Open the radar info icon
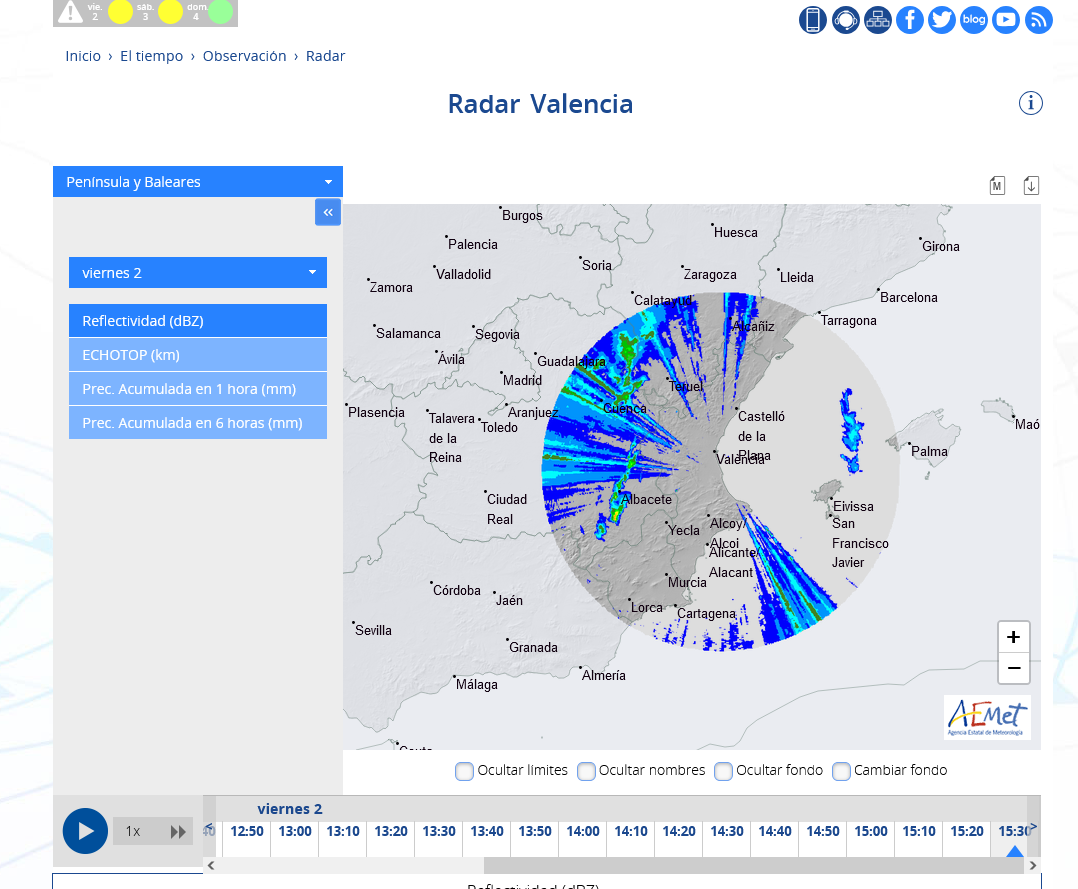This screenshot has height=889, width=1078. click(x=1031, y=103)
